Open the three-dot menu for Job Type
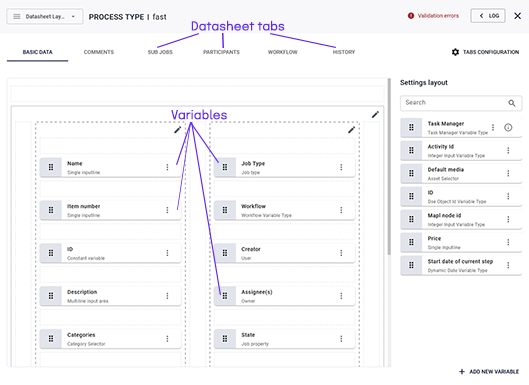Image resolution: width=529 pixels, height=385 pixels. [x=341, y=167]
